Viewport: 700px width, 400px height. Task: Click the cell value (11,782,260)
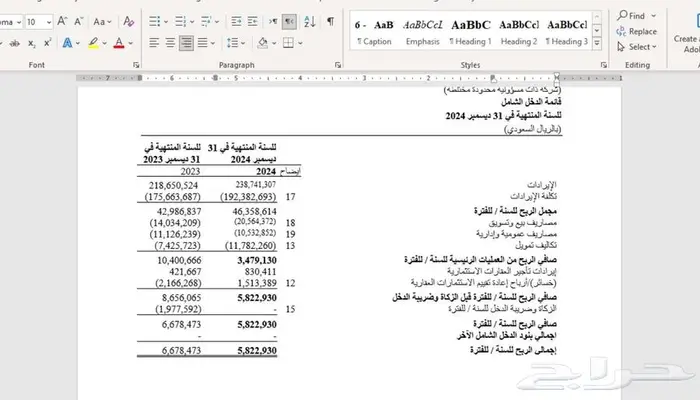click(250, 246)
